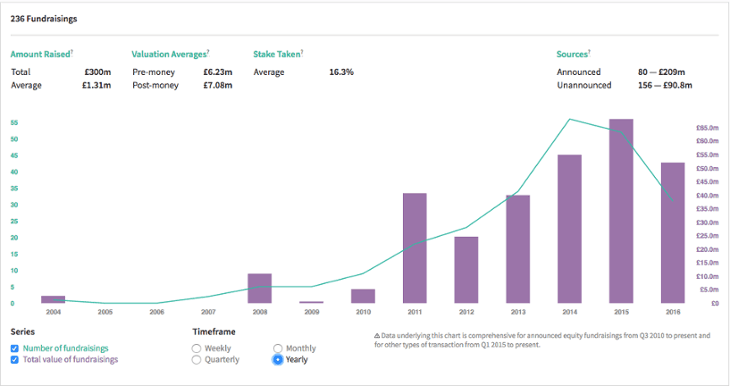The image size is (730, 386).
Task: Click the Total value of fundraisings label
Action: coord(70,359)
